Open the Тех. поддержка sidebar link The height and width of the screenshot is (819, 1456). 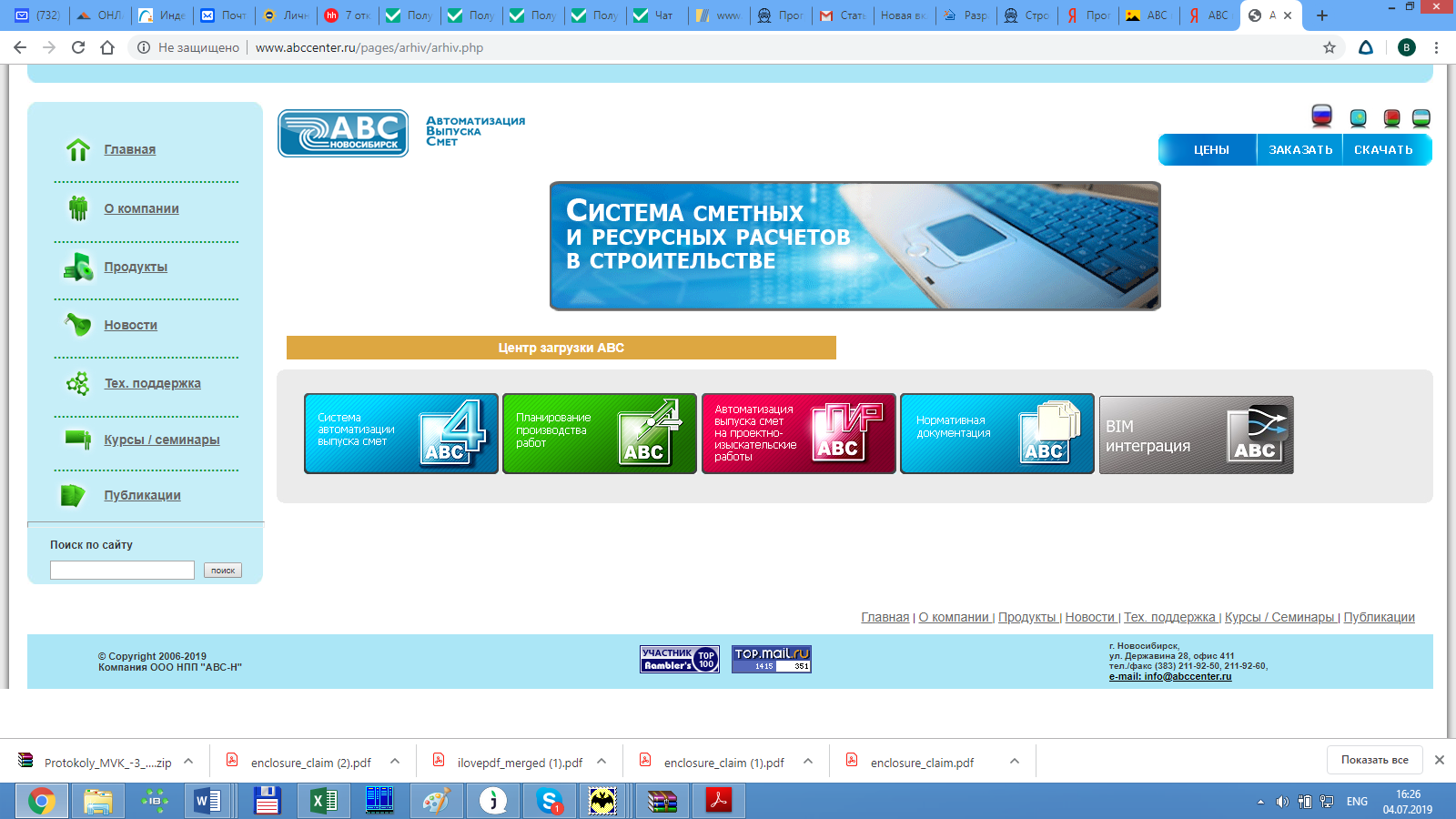coord(152,383)
